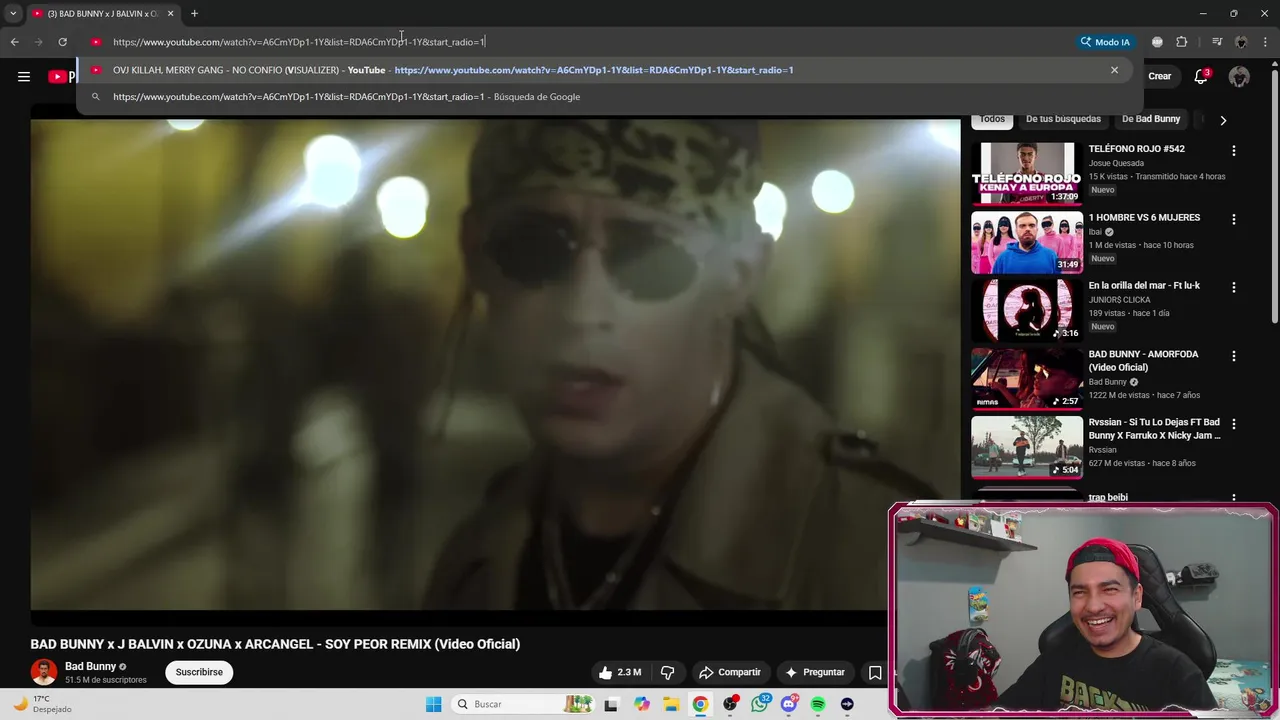The width and height of the screenshot is (1280, 720).
Task: Open the BAD BUNNY - AMORFODA thumbnail
Action: point(1027,378)
